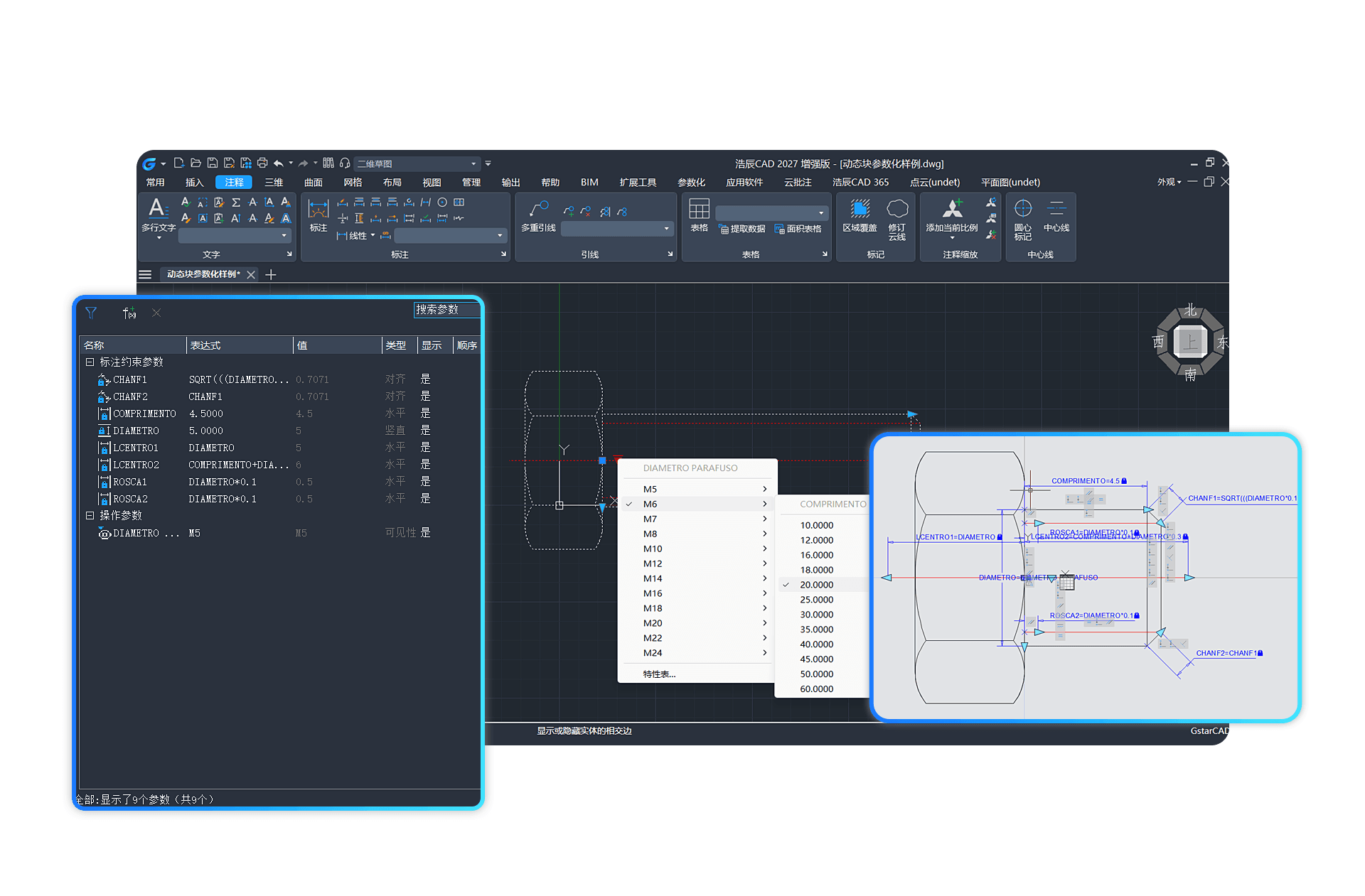Click the 表达式 column header
This screenshot has height=896, width=1365.
tap(240, 345)
